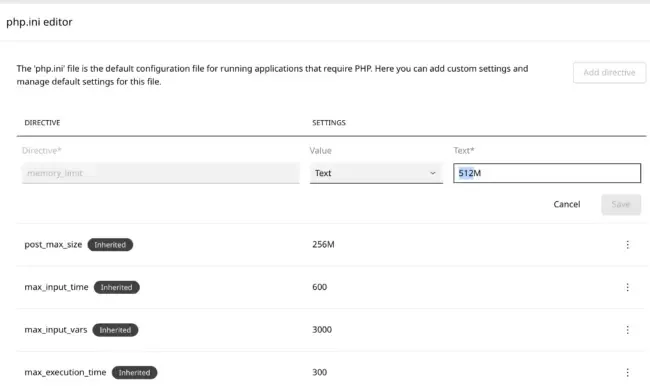Open options menu for max_input_time row

click(x=627, y=287)
